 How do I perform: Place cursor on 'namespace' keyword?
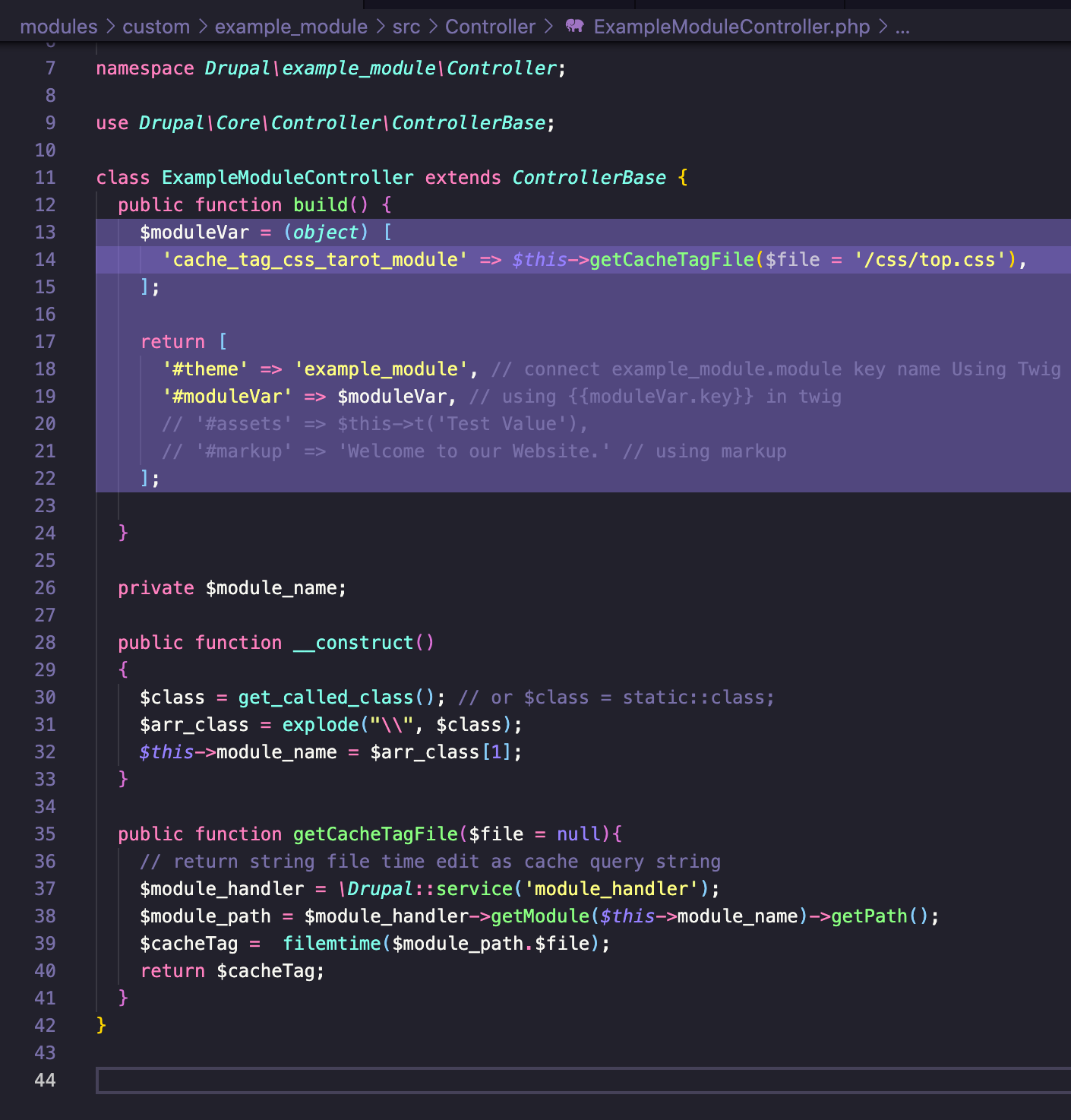pyautogui.click(x=145, y=68)
